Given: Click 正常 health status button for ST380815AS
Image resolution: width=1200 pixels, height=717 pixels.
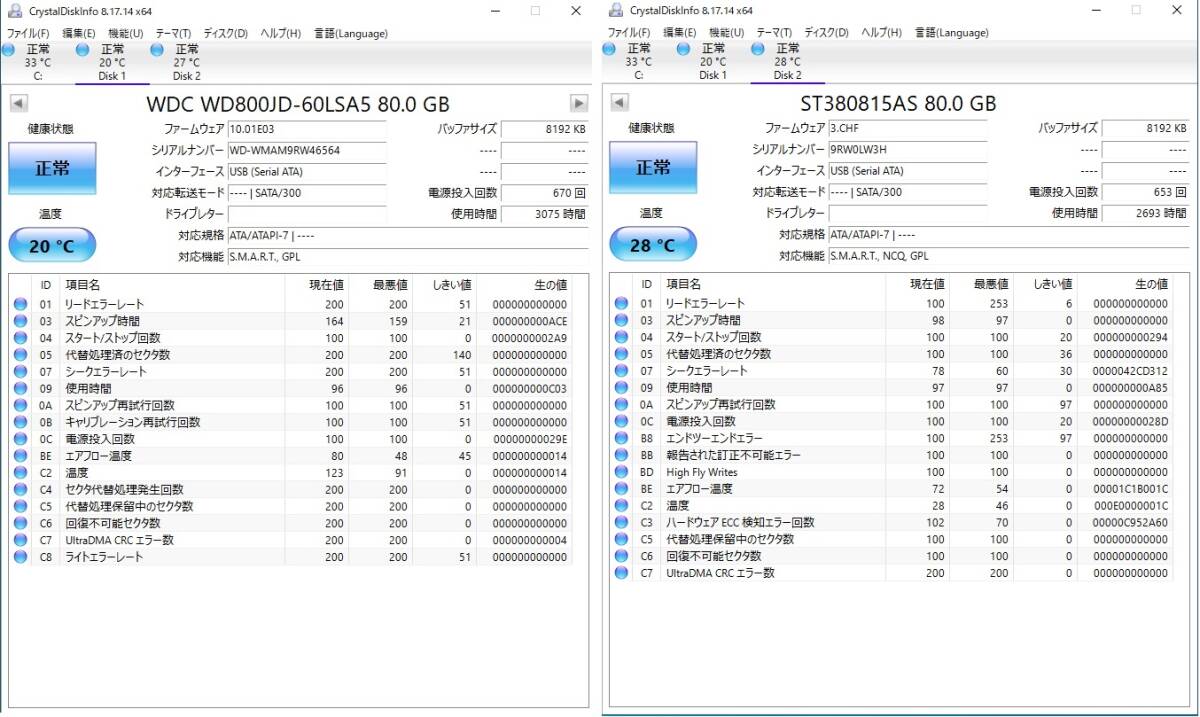Looking at the screenshot, I should [x=653, y=168].
